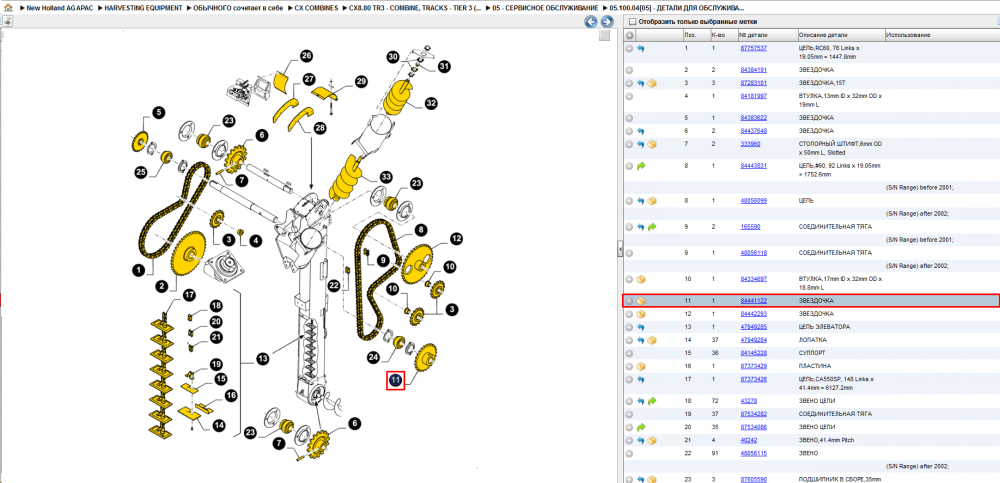This screenshot has width=1000, height=483.
Task: Click blue arrow icon for part 87757537
Action: 640,48
